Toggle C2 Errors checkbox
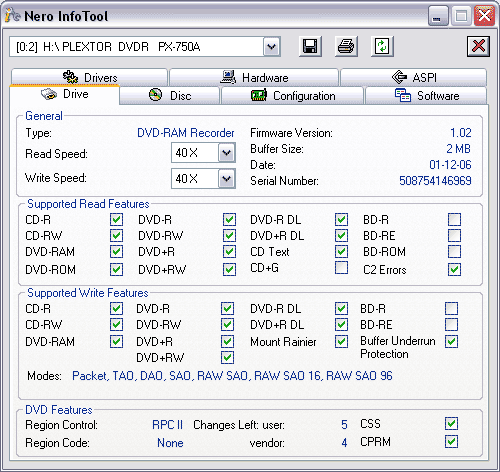 [x=454, y=269]
